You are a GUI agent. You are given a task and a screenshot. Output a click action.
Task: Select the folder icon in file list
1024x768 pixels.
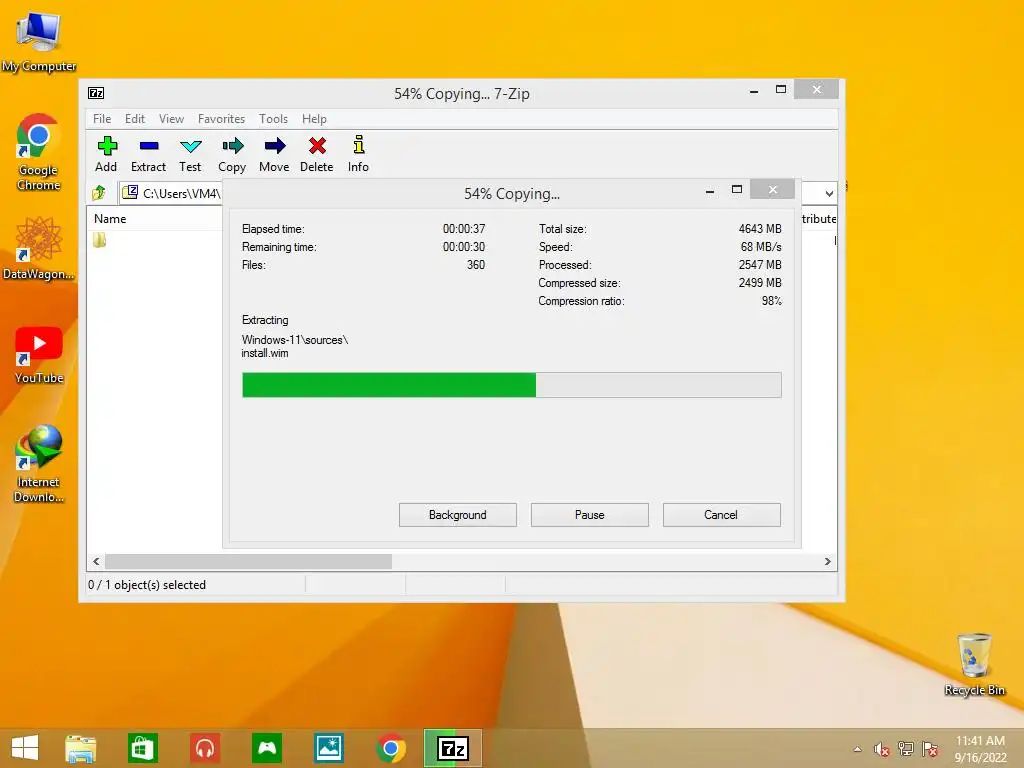point(99,240)
